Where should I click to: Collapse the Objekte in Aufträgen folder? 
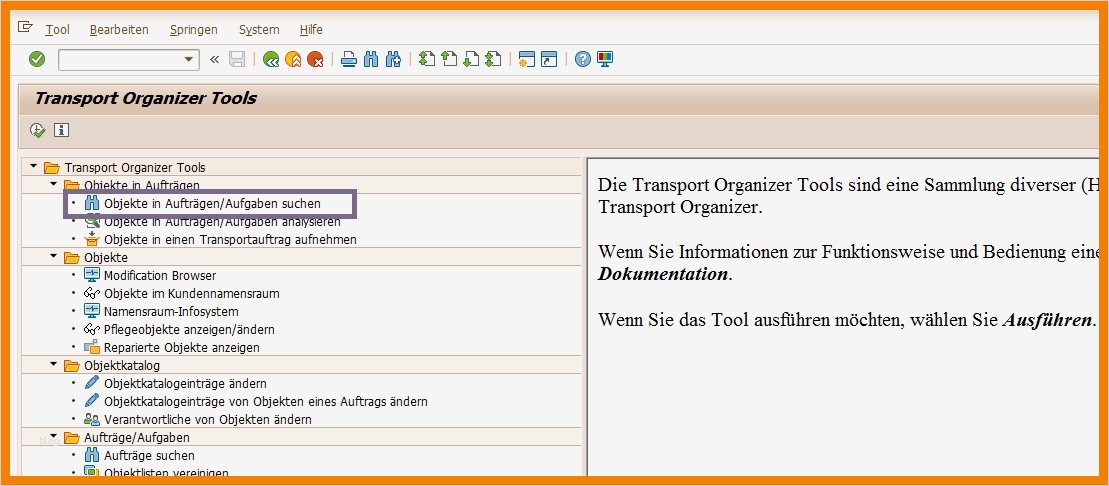coord(53,185)
